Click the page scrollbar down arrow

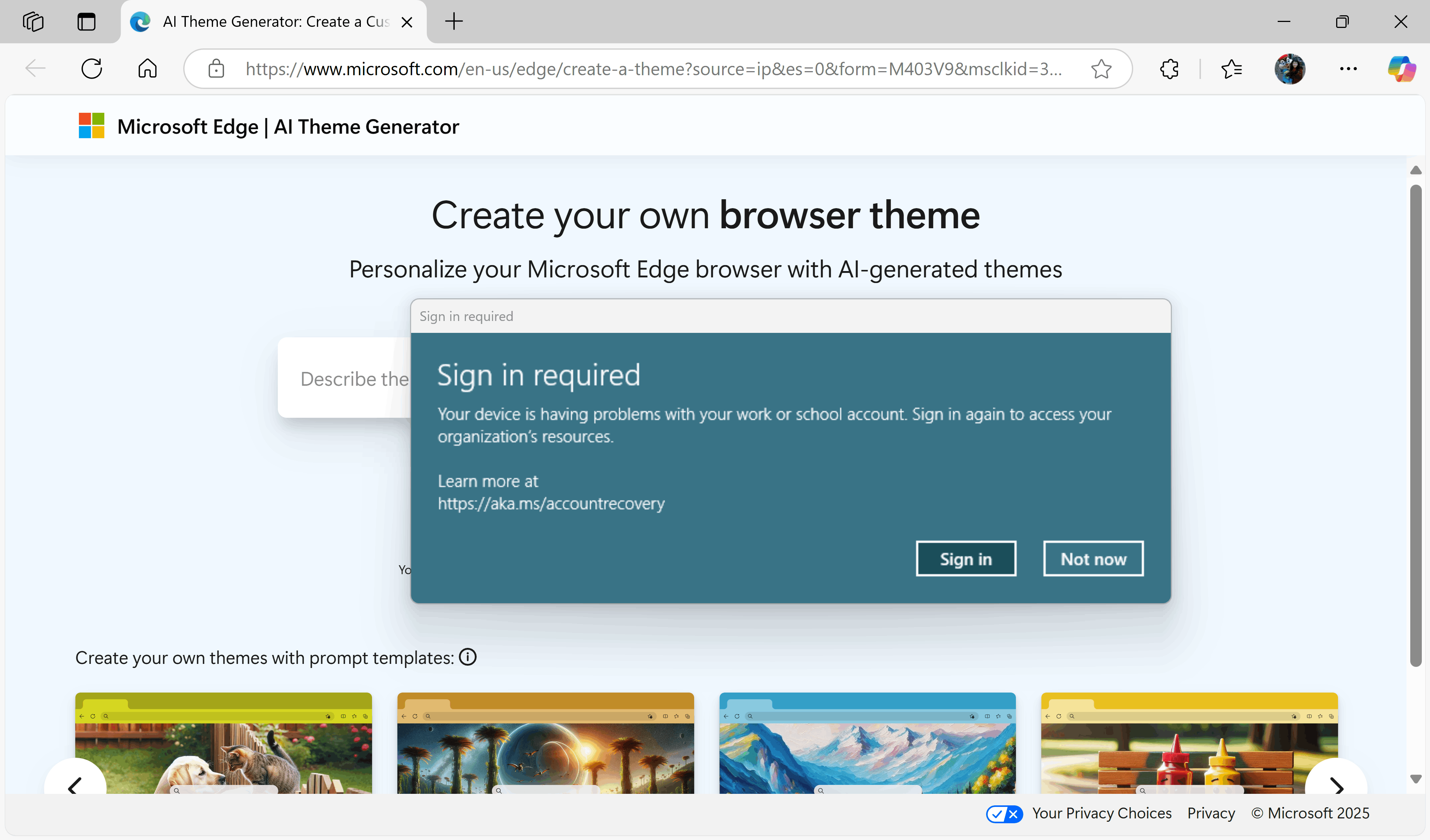pyautogui.click(x=1416, y=779)
